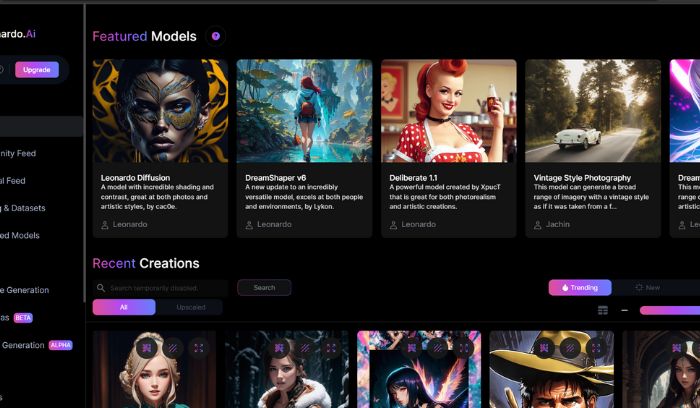Open AI Image Generation in the sidebar
The image size is (700, 408).
click(25, 290)
